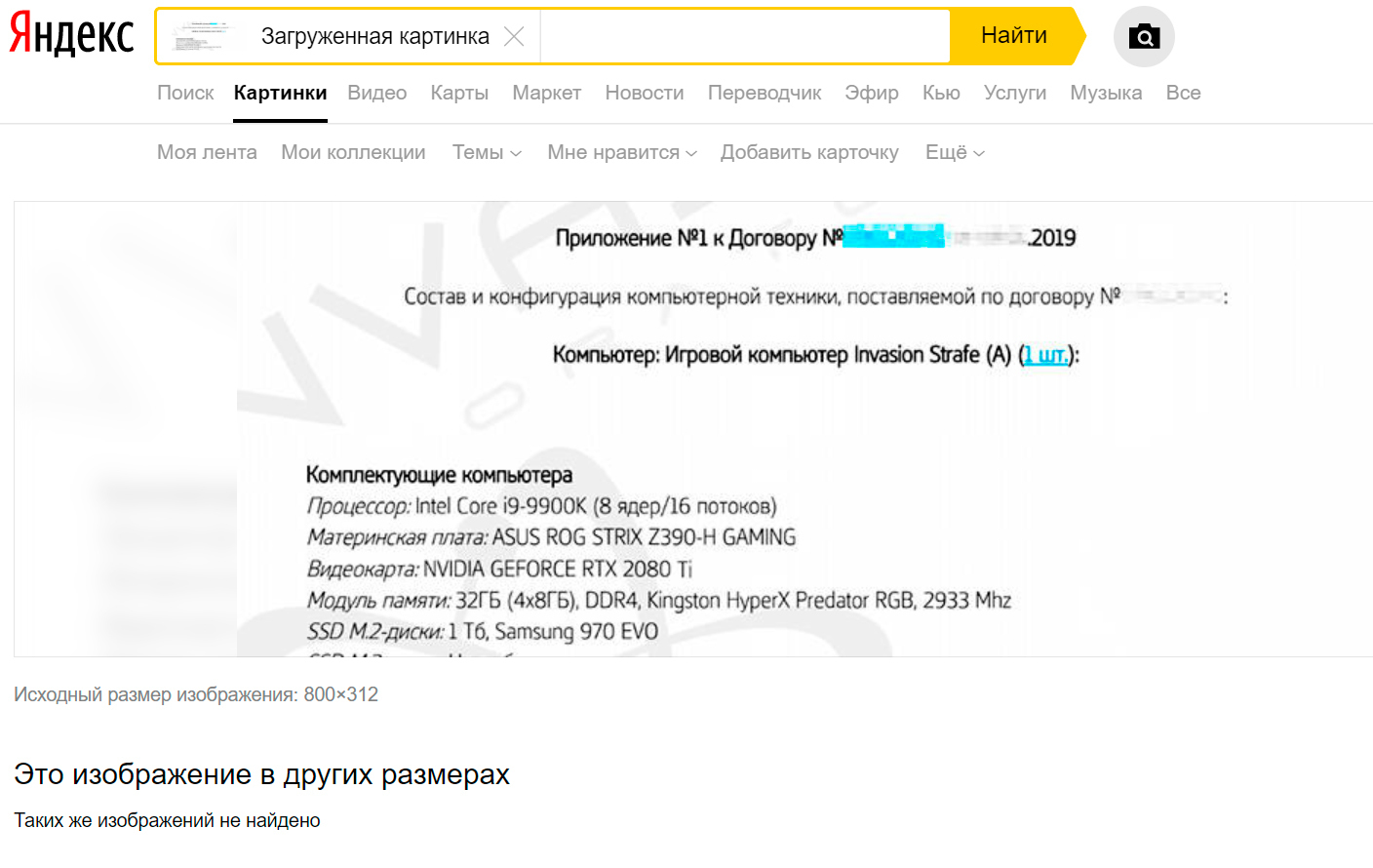
Task: Open the camera image search button
Action: point(1144,37)
